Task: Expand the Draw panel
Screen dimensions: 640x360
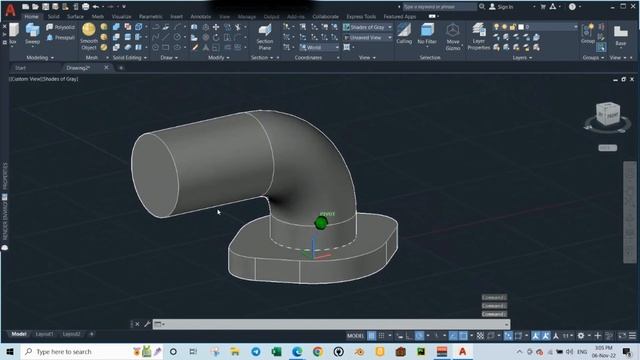Action: tap(169, 58)
